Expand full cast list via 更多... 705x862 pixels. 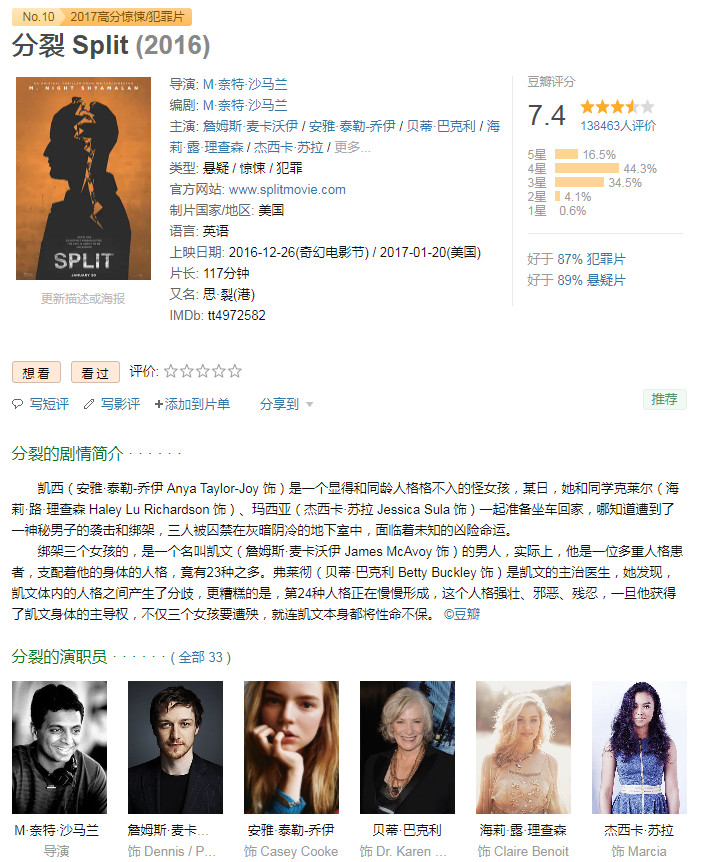click(352, 147)
